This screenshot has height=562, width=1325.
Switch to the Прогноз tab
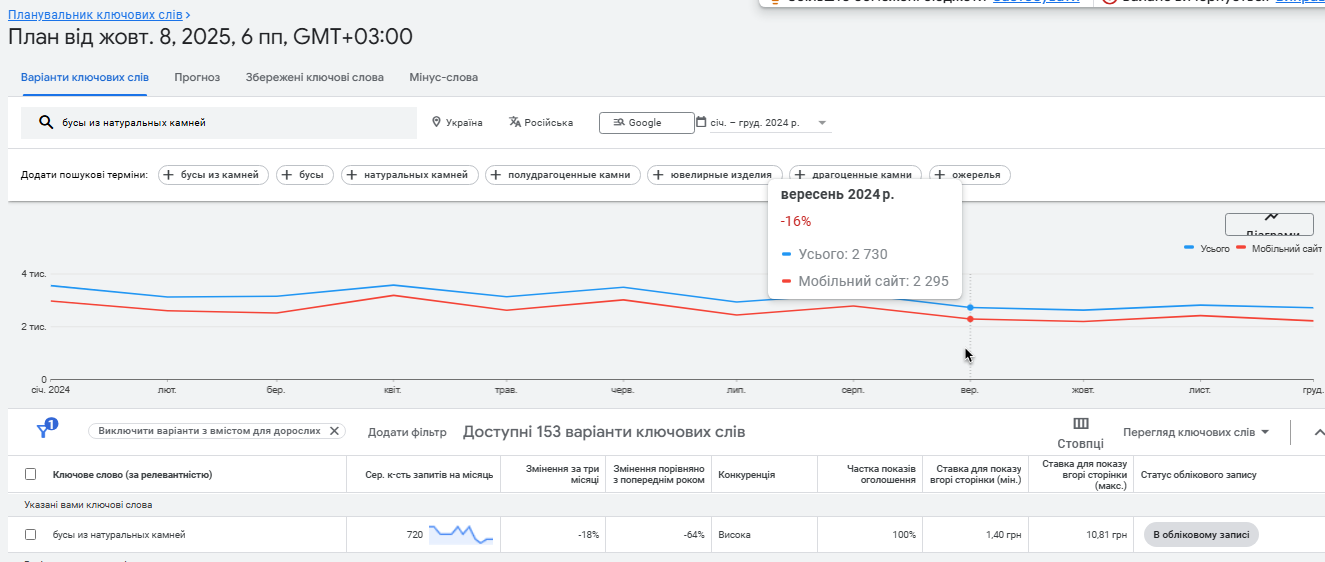[197, 77]
